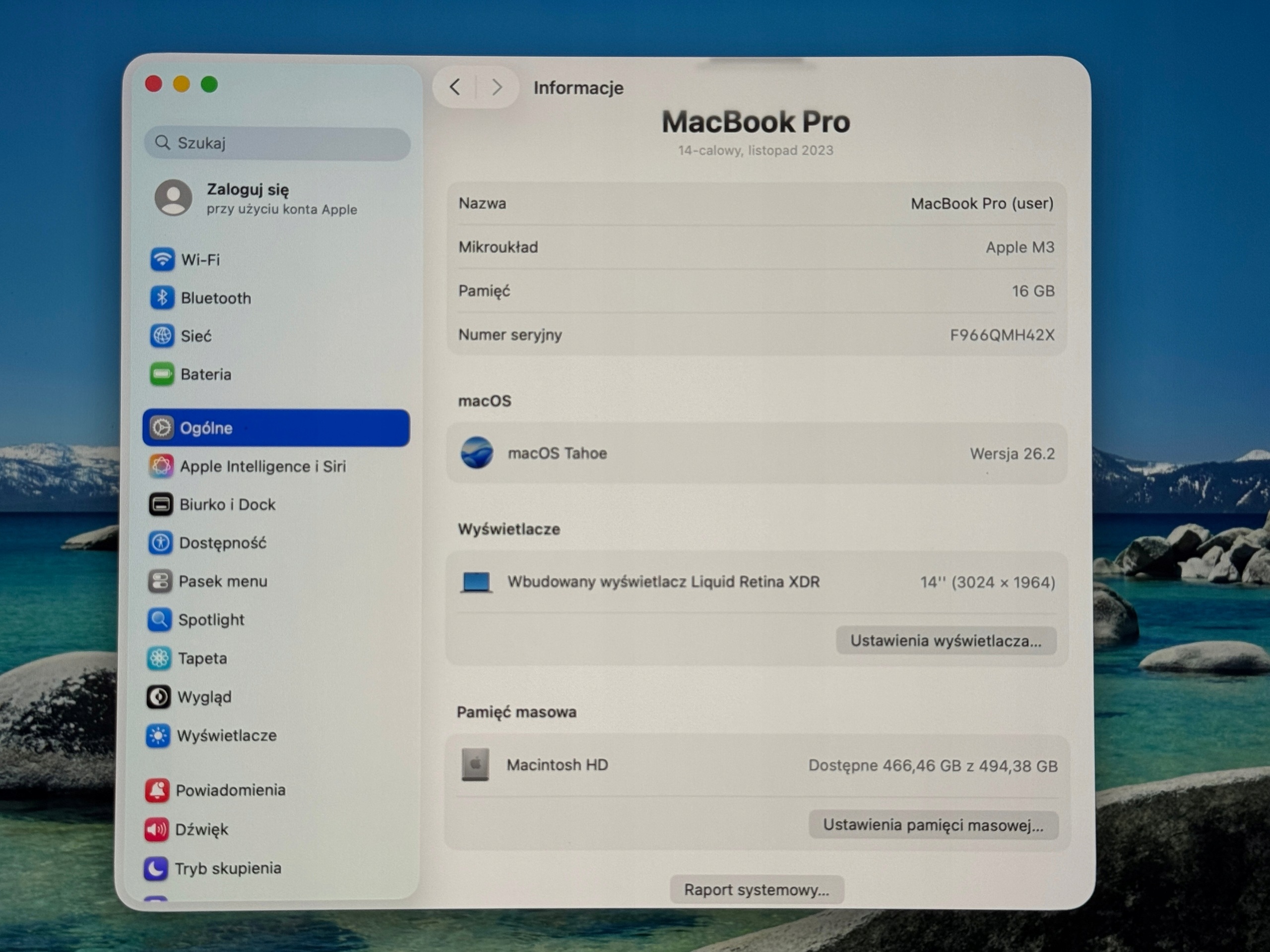
Task: Click the green zoom window button
Action: pyautogui.click(x=209, y=84)
